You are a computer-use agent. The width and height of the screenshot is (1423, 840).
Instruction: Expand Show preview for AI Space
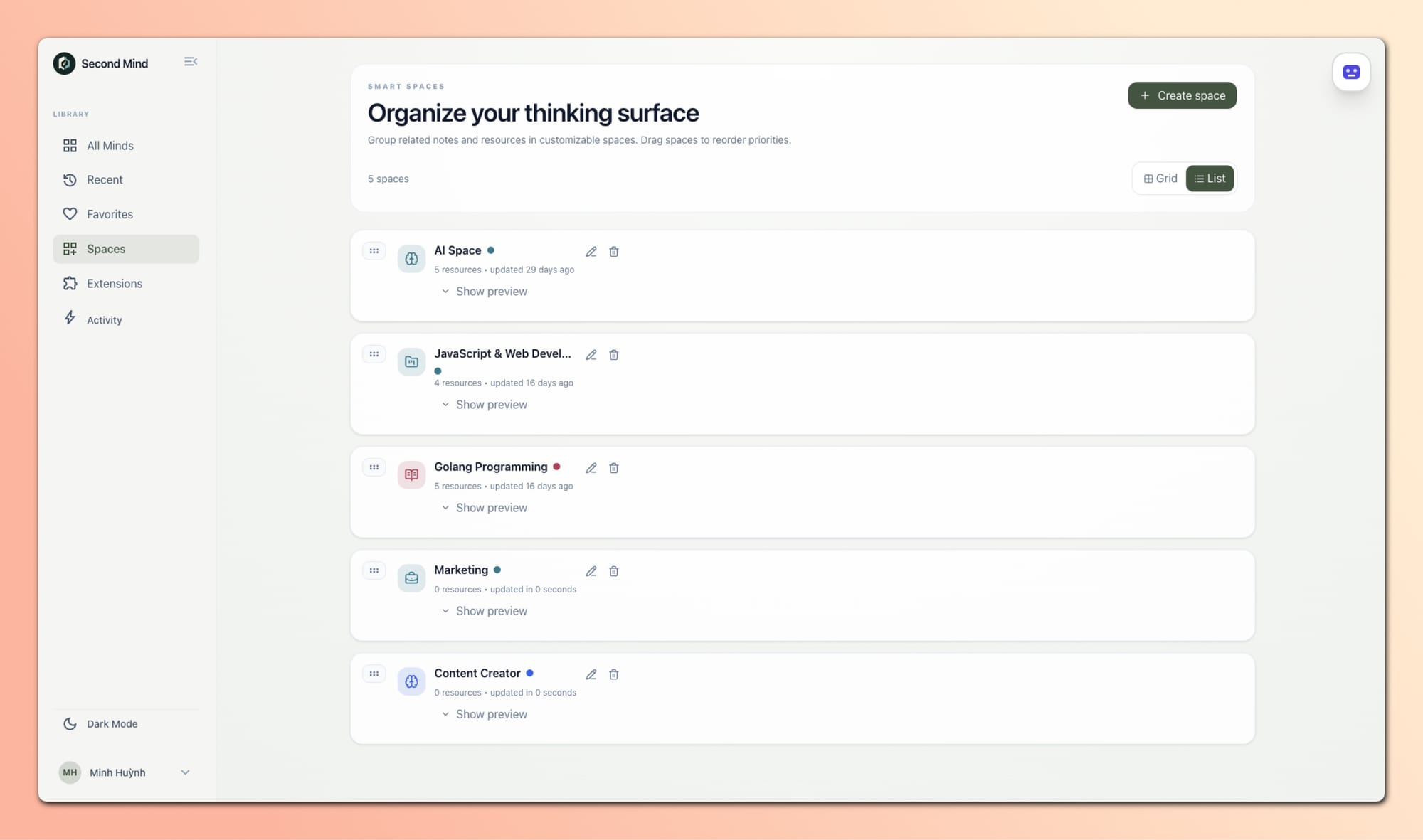tap(485, 292)
